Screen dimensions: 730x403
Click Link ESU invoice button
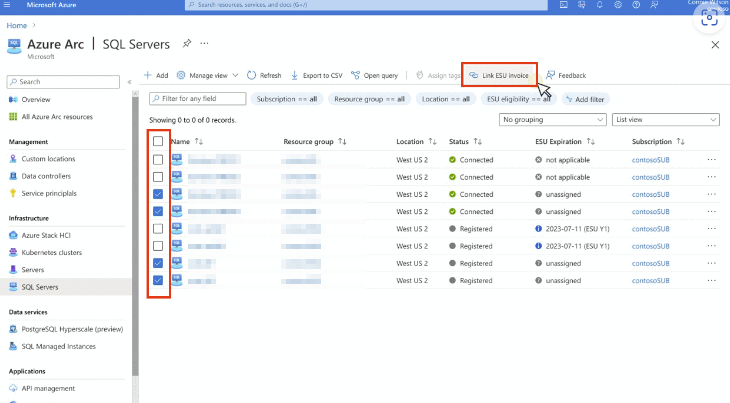[499, 75]
